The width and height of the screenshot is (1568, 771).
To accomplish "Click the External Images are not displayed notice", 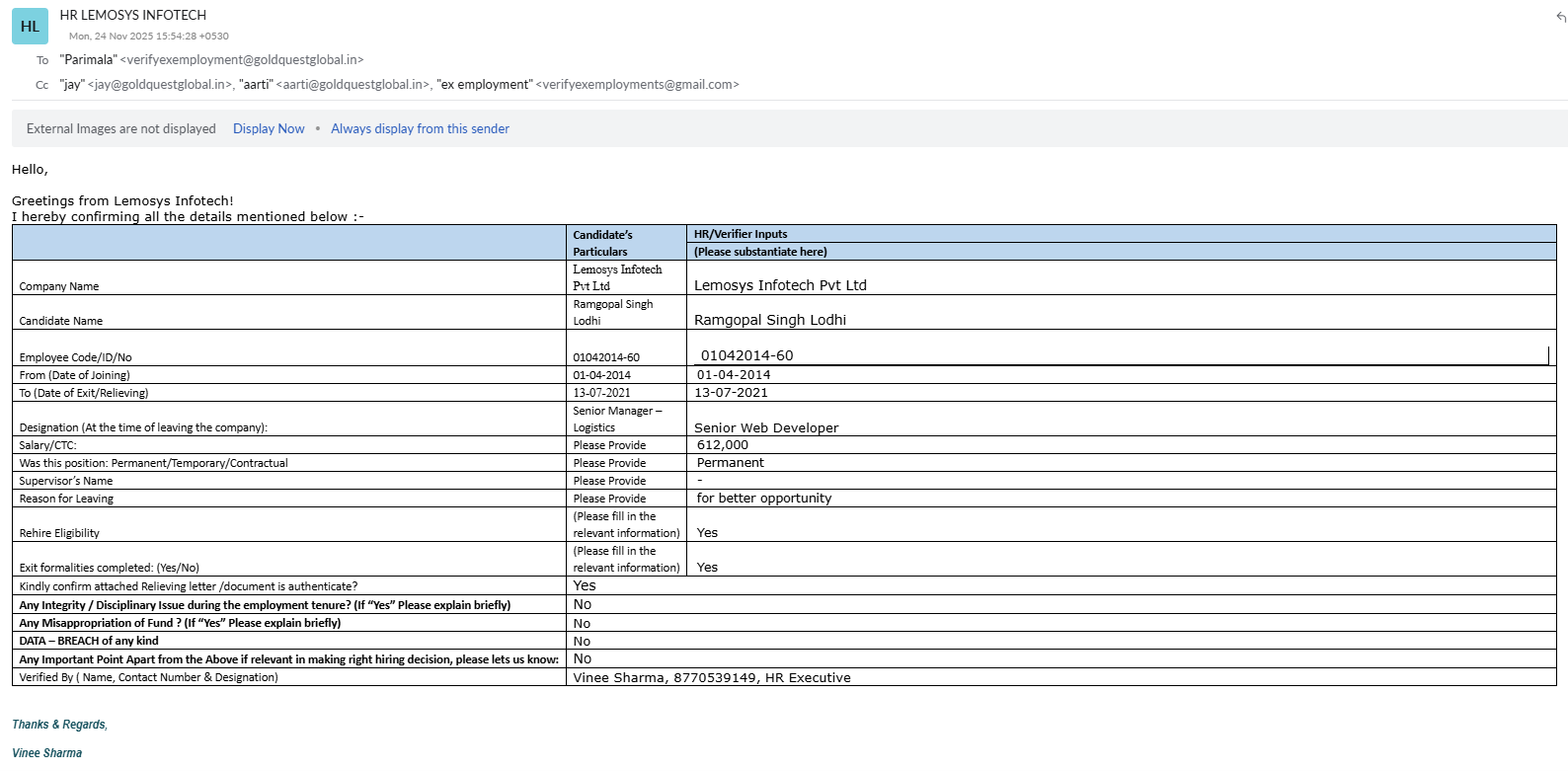I will (120, 129).
